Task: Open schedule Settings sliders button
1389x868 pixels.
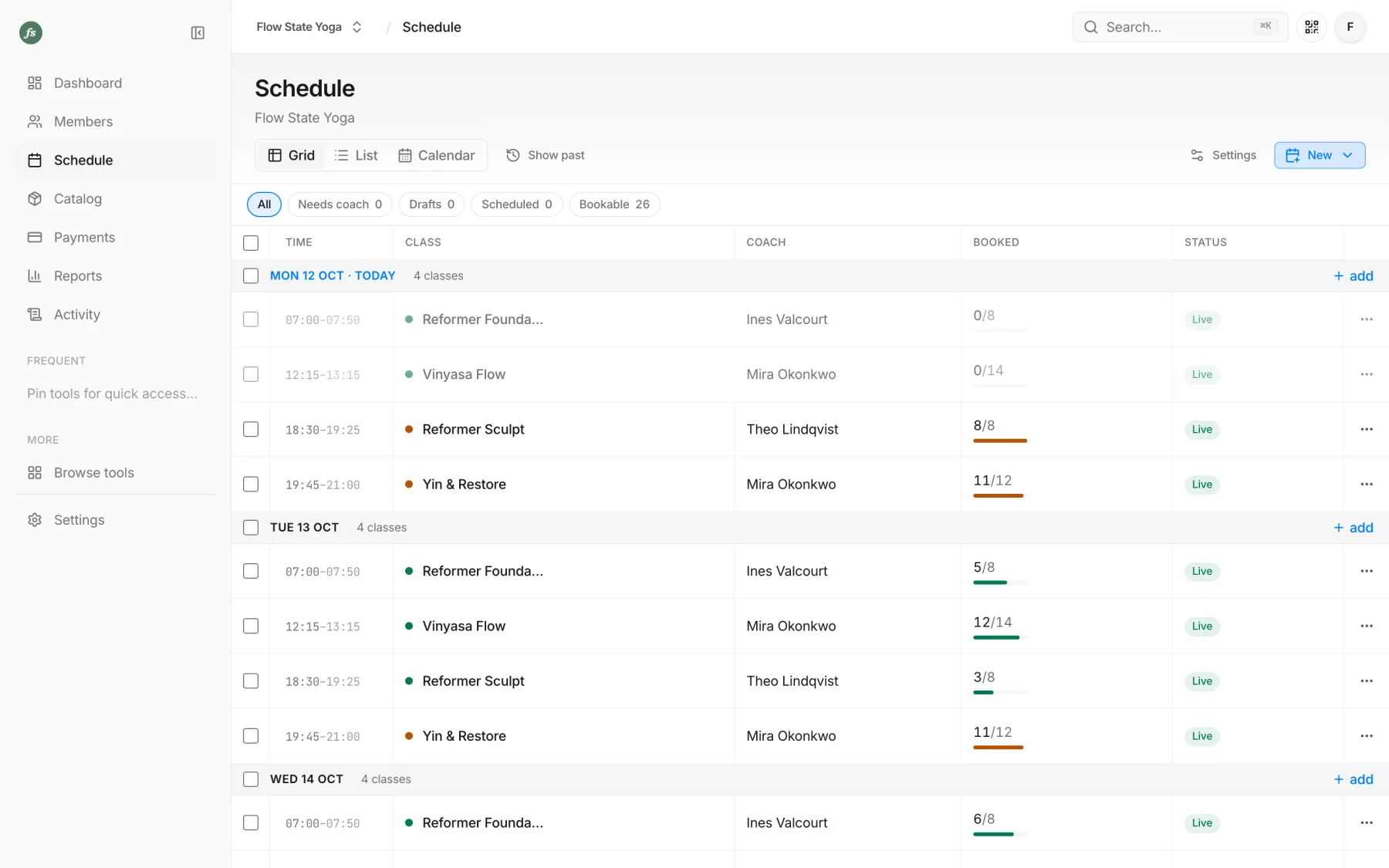Action: point(1223,155)
